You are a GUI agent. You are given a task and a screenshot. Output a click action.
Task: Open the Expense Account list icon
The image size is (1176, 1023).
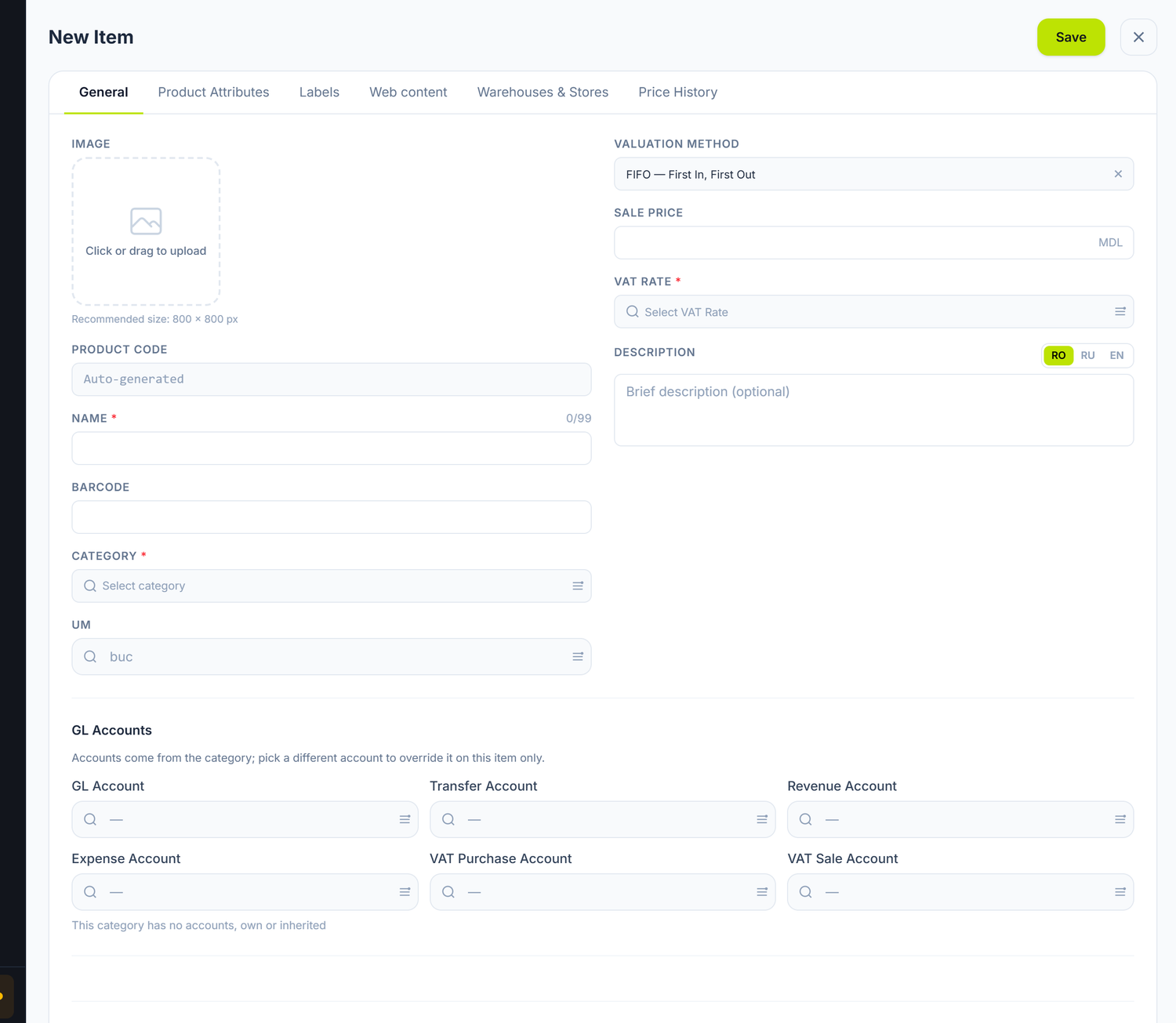[x=405, y=892]
